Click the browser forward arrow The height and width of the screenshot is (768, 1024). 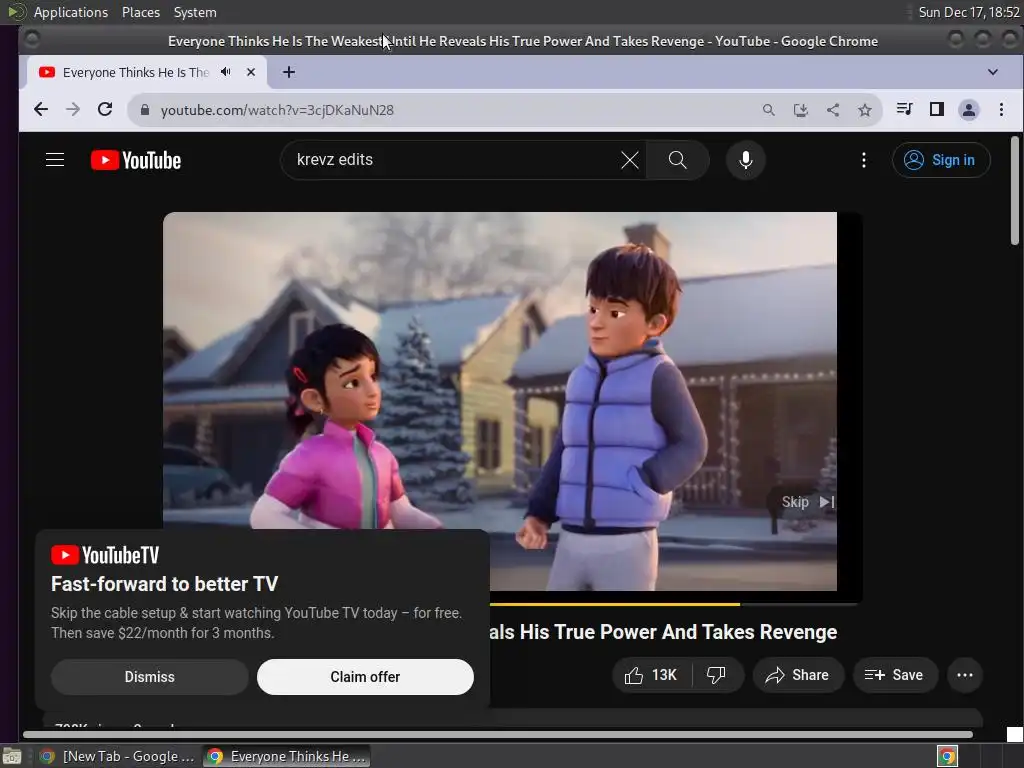pos(72,110)
